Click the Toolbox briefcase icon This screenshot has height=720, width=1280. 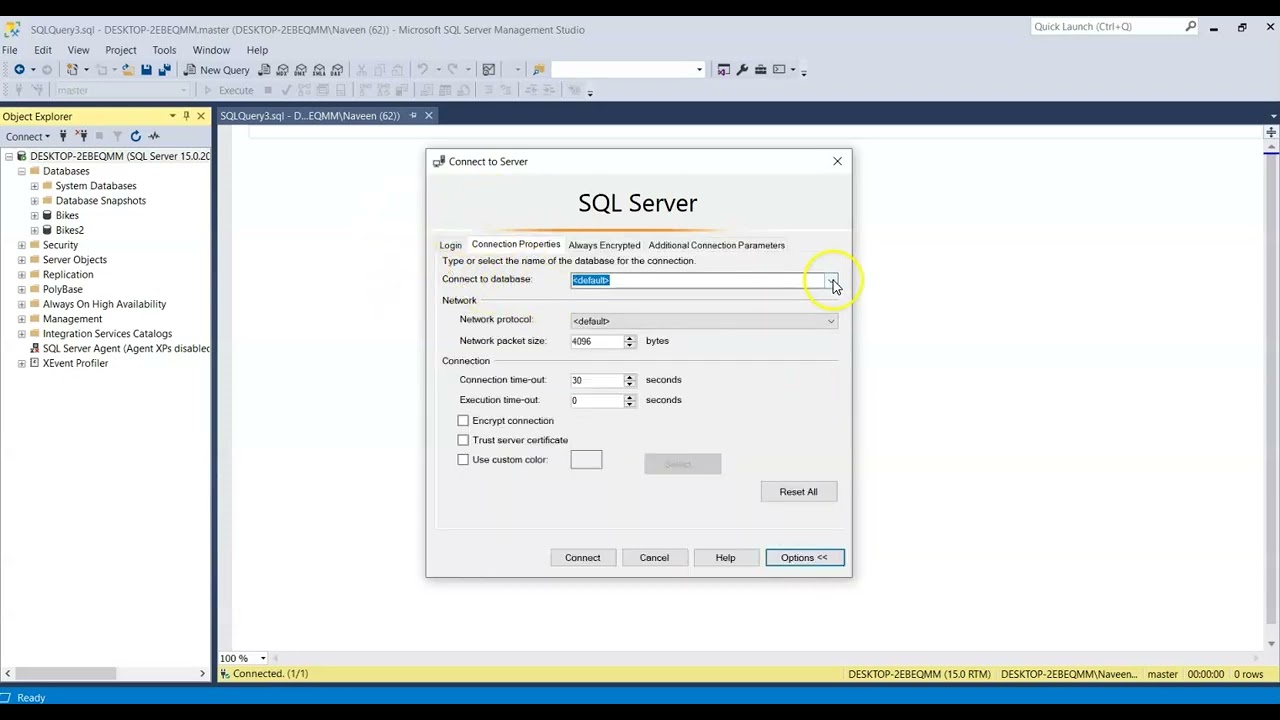pos(761,70)
